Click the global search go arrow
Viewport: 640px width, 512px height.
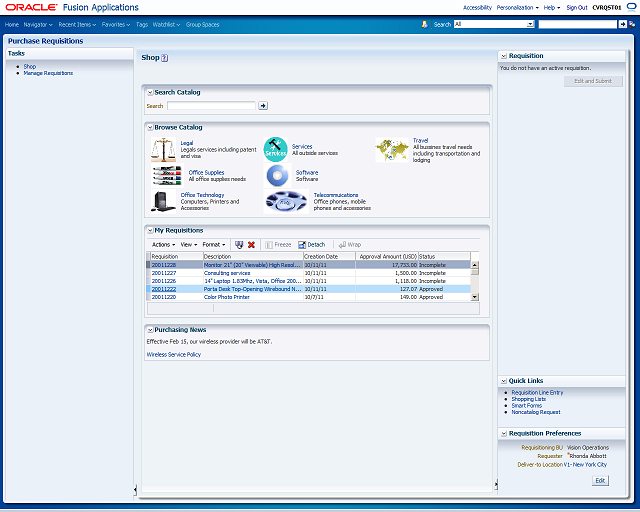coord(622,24)
